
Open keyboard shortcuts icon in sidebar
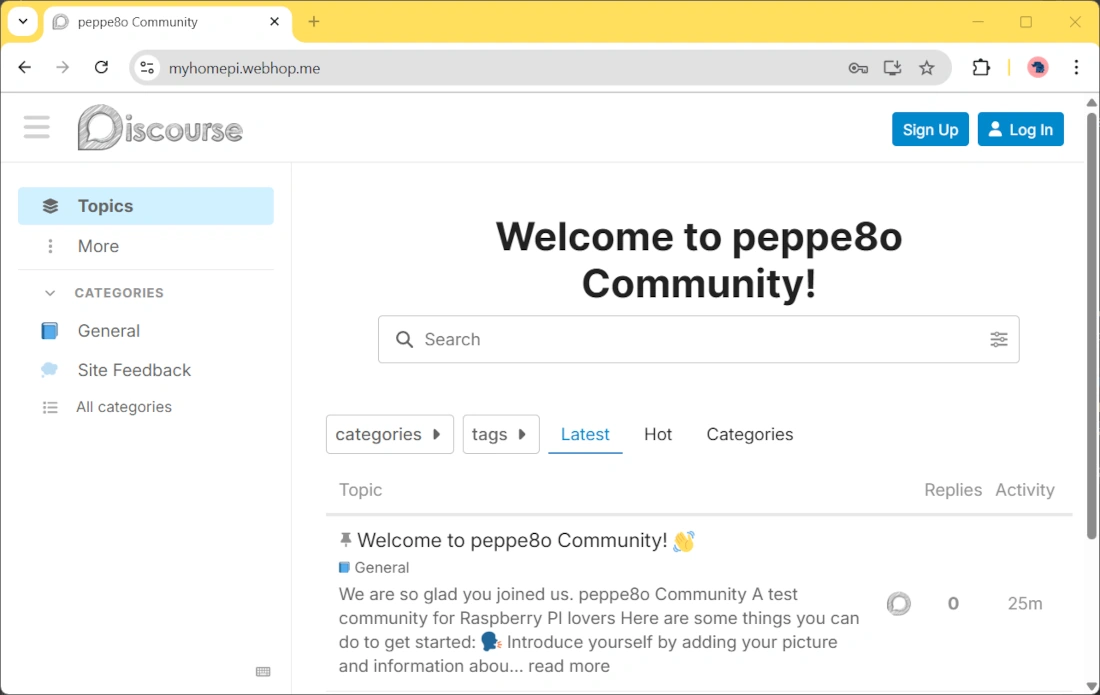point(263,672)
